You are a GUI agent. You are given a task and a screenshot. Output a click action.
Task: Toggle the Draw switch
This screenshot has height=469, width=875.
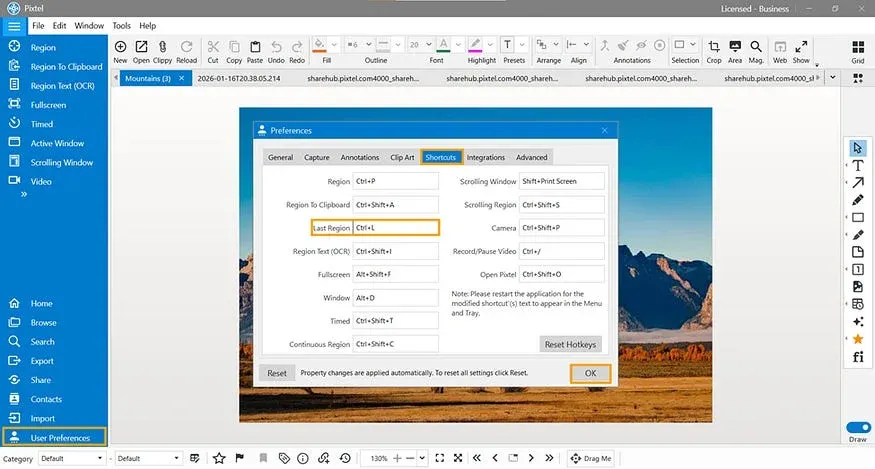tap(858, 427)
